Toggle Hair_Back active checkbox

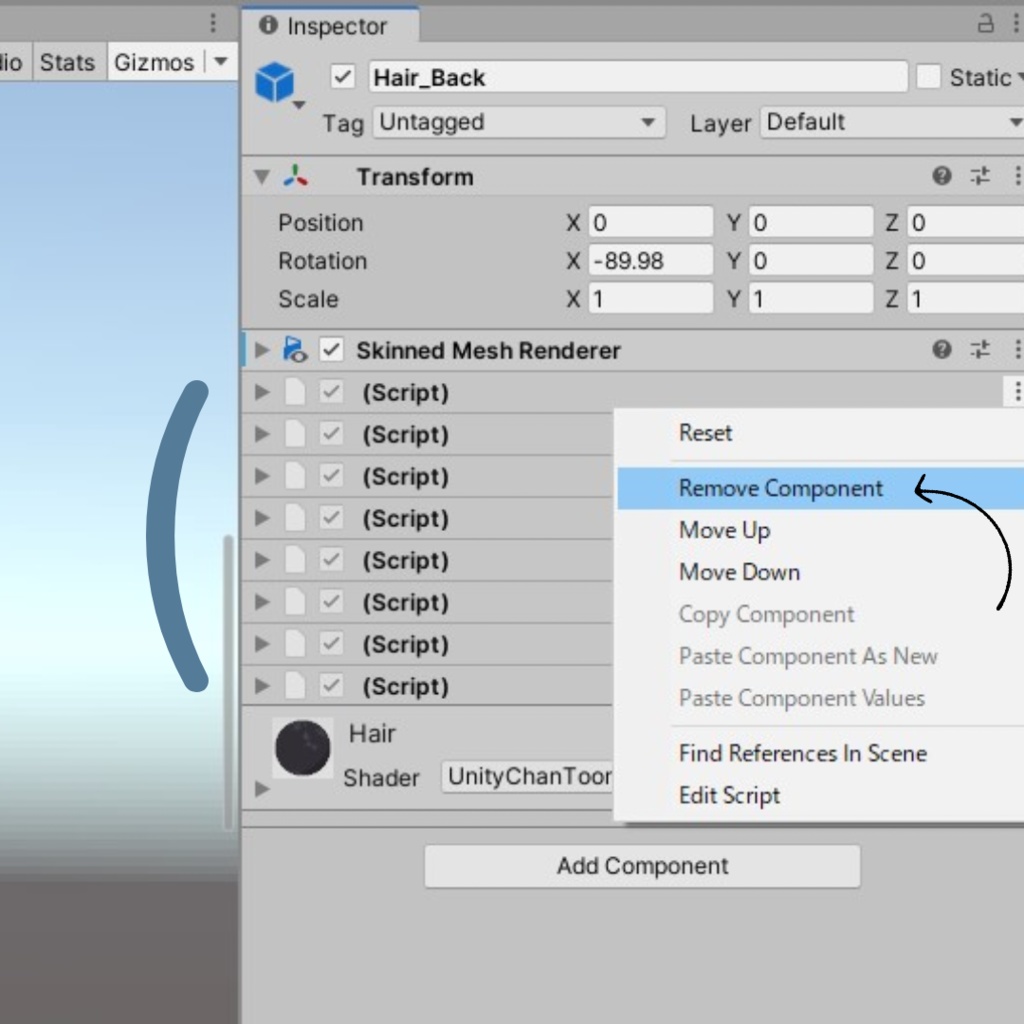[x=342, y=77]
